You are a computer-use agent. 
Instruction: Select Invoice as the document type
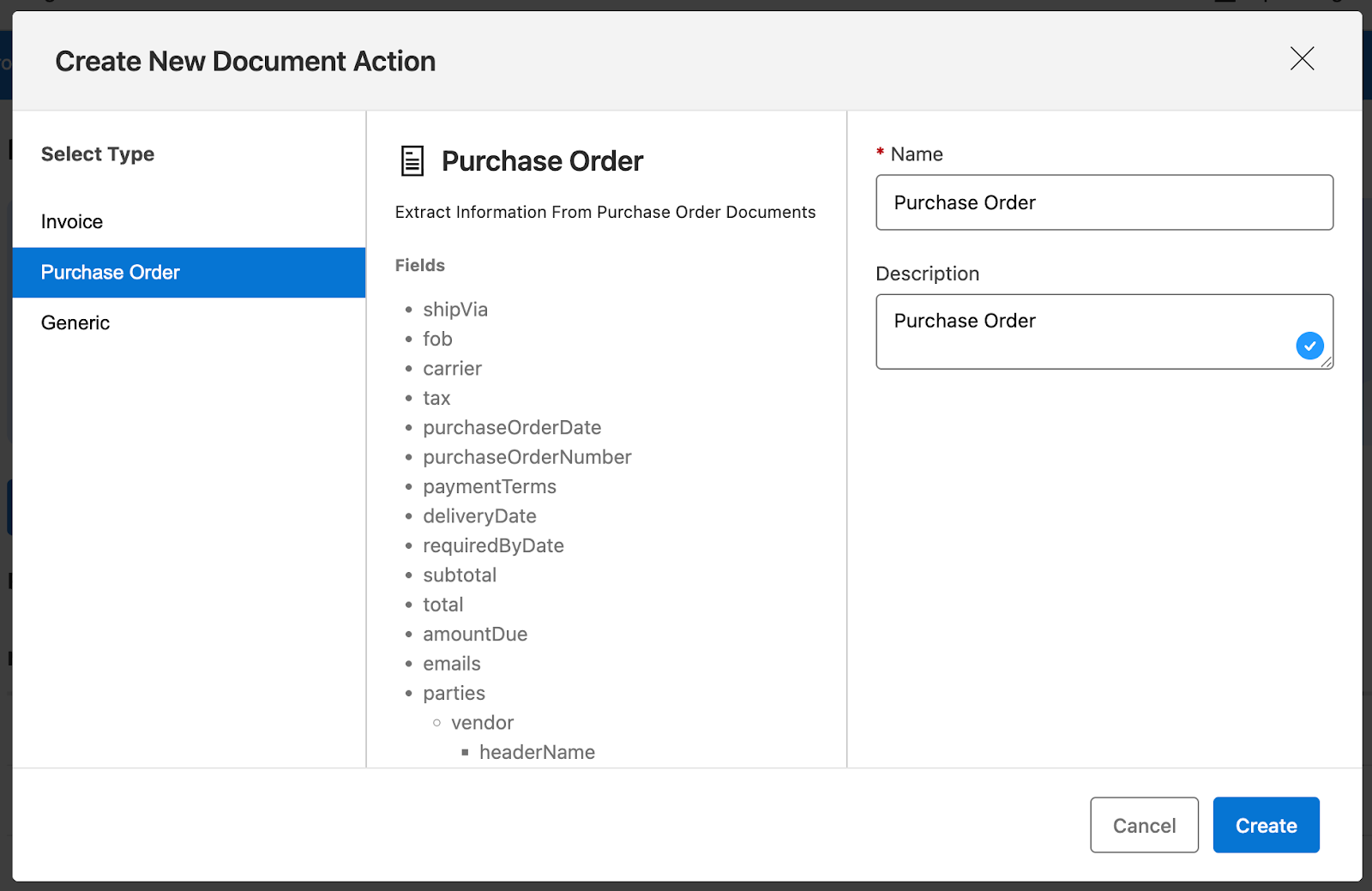pos(71,220)
